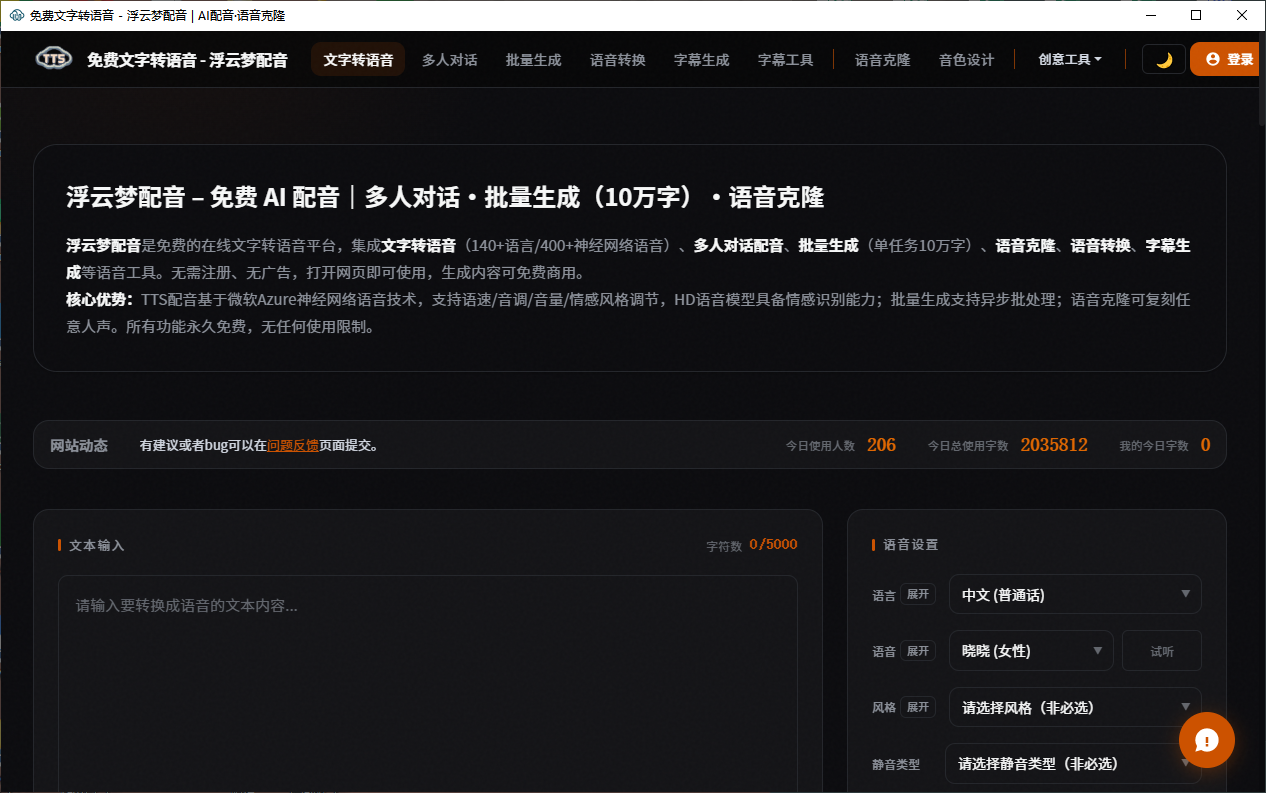
Task: Click the 静音类型 label
Action: [x=896, y=764]
